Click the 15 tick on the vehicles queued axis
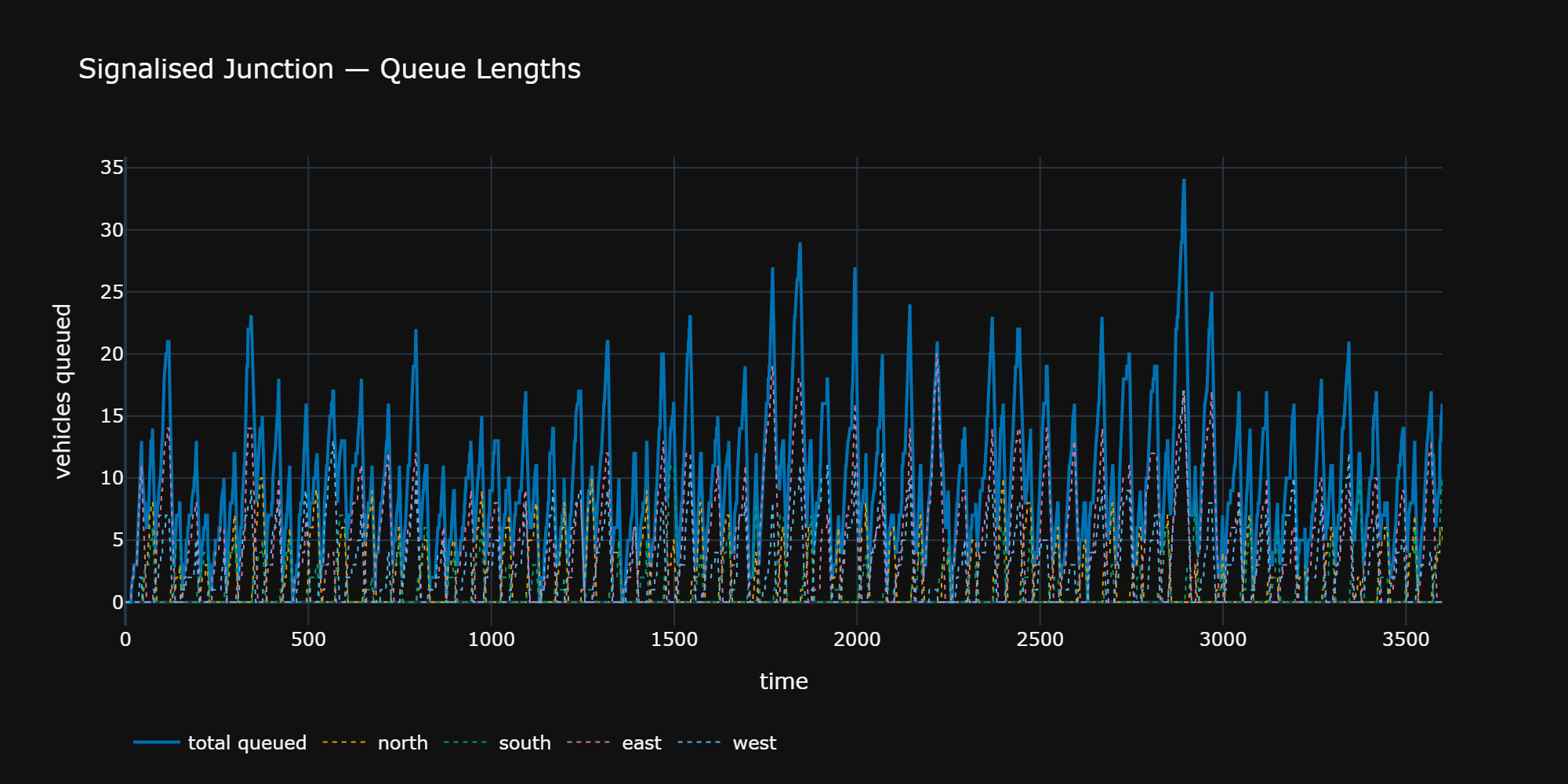The image size is (1568, 784). click(112, 416)
